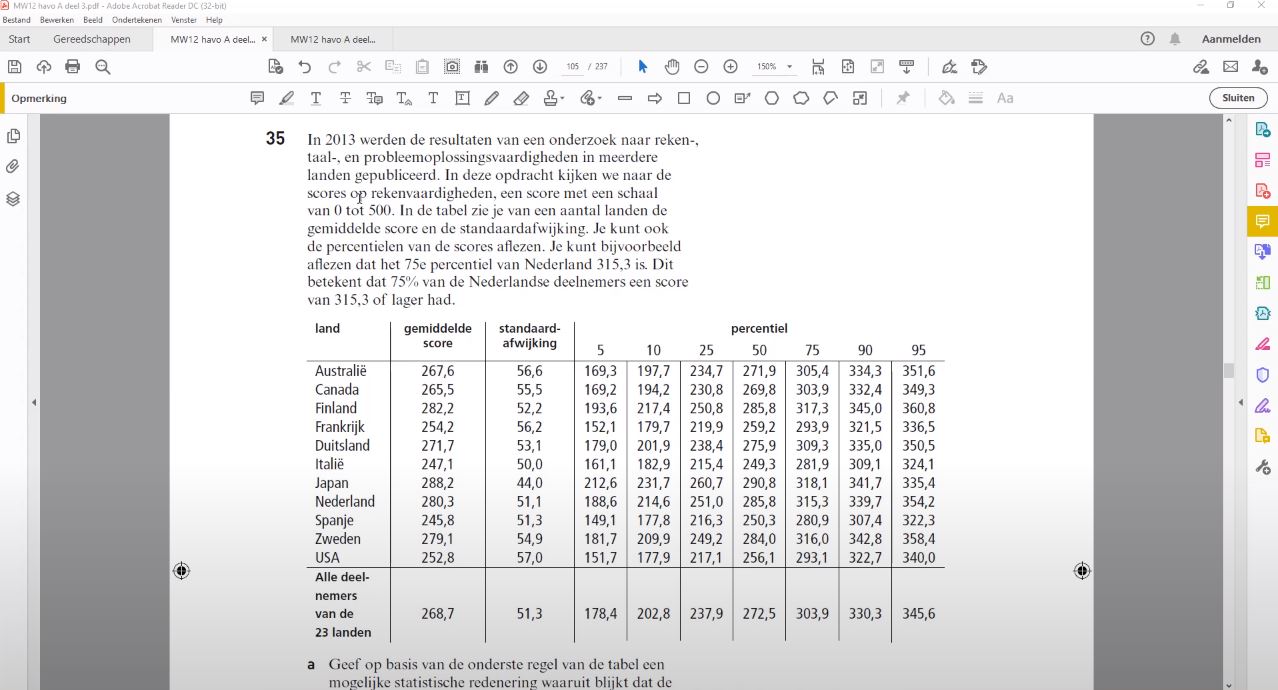Click the Aanmelden sign-in link
Image resolution: width=1278 pixels, height=690 pixels.
point(1231,39)
